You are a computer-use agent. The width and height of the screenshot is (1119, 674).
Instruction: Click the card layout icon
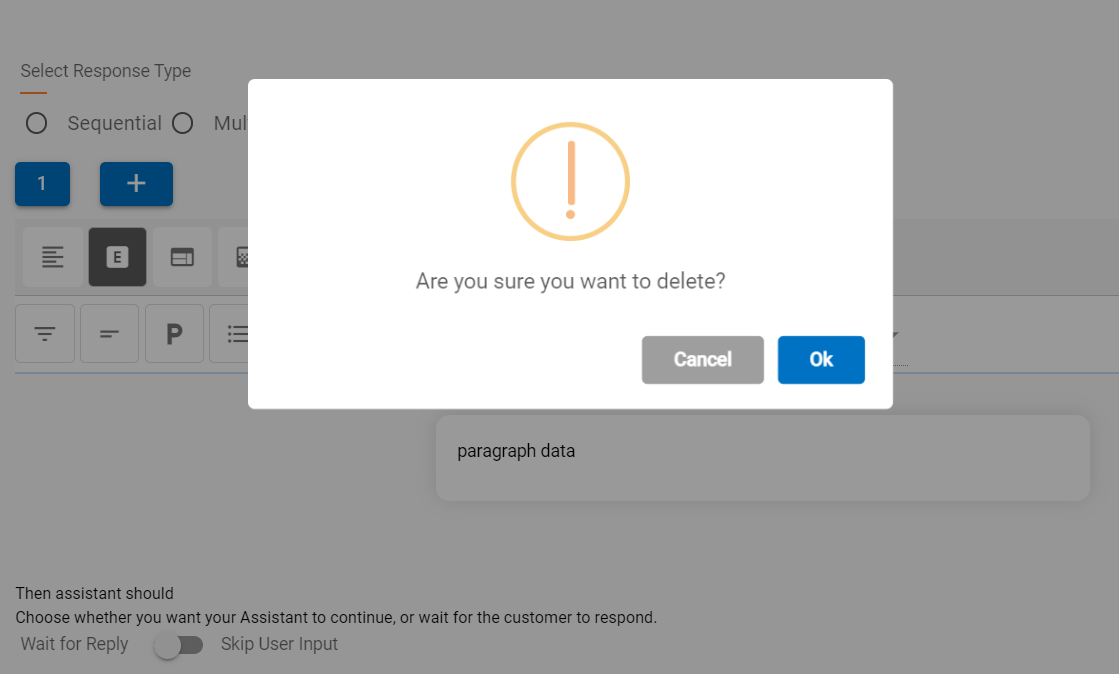[182, 257]
